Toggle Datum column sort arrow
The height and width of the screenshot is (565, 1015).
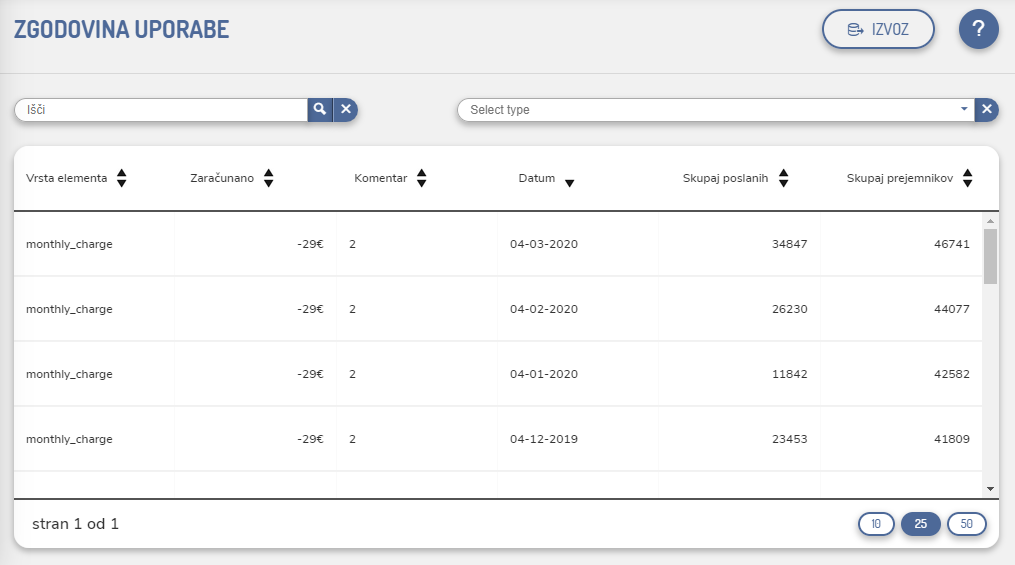click(x=569, y=182)
